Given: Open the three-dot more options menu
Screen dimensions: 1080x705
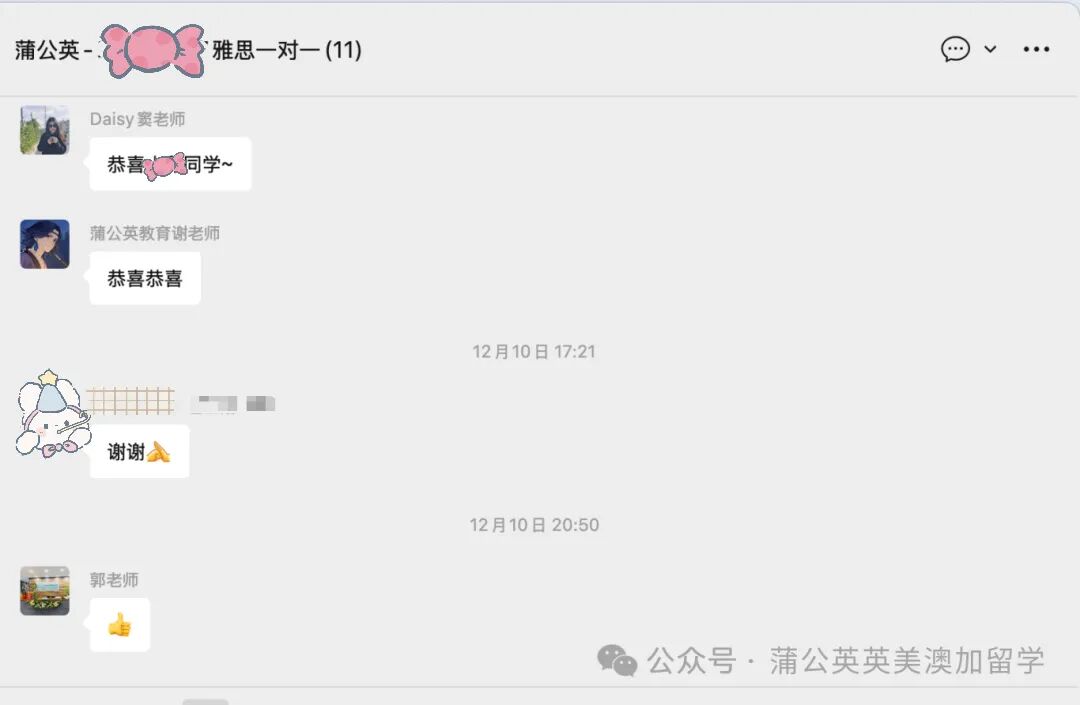Looking at the screenshot, I should click(x=1036, y=49).
